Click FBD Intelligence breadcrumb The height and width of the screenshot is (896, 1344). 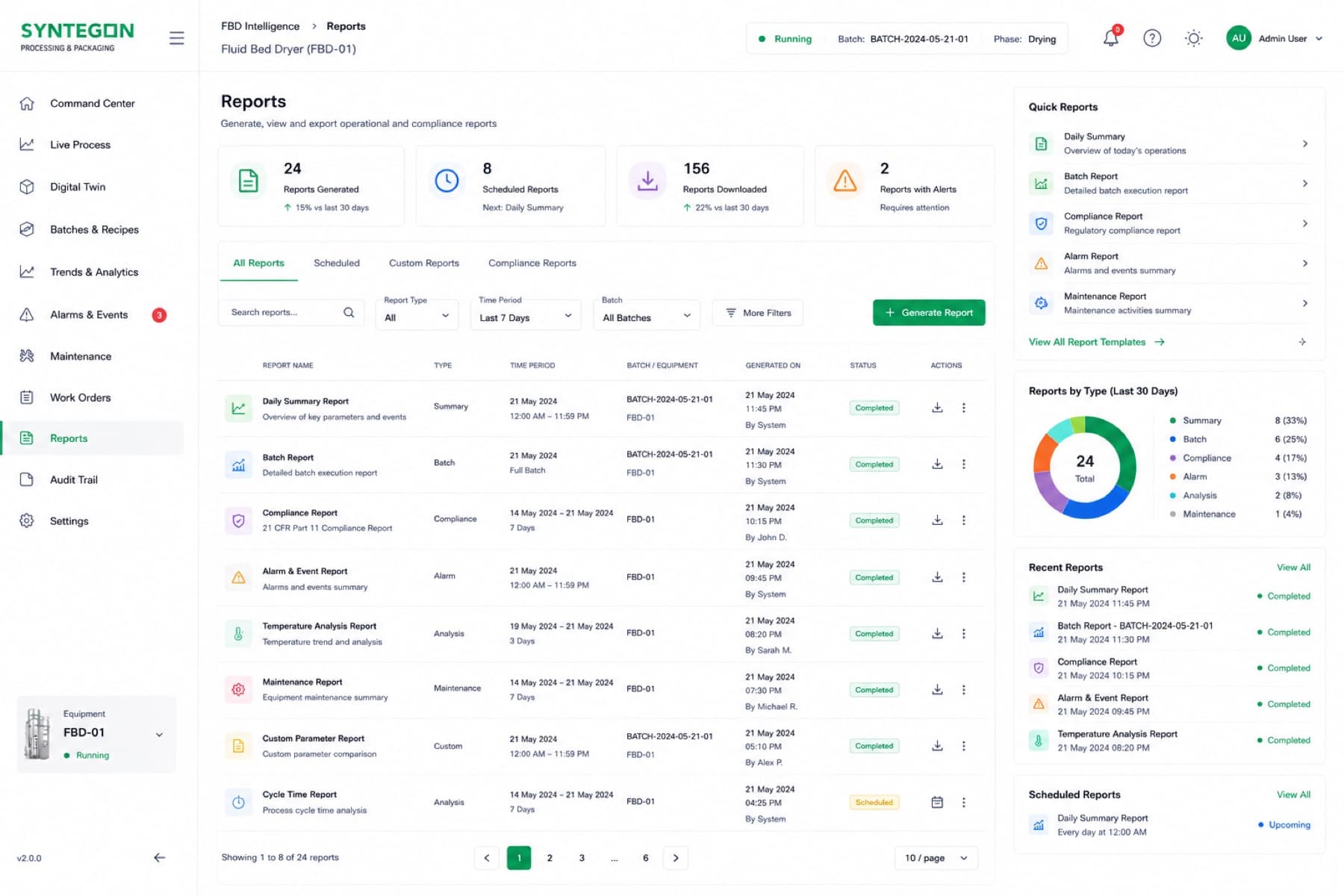pos(261,26)
